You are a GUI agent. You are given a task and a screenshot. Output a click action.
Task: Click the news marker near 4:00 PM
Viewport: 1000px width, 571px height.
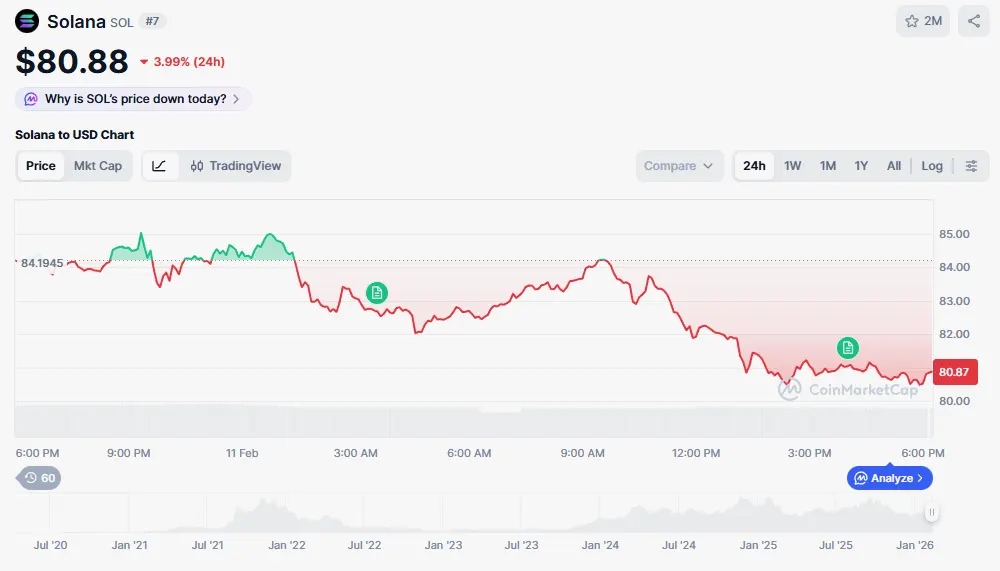click(848, 347)
